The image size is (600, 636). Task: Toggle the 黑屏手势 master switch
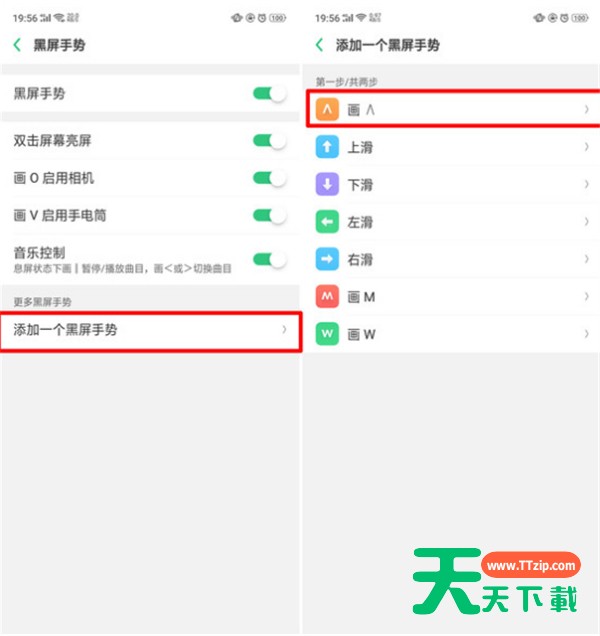[x=270, y=94]
